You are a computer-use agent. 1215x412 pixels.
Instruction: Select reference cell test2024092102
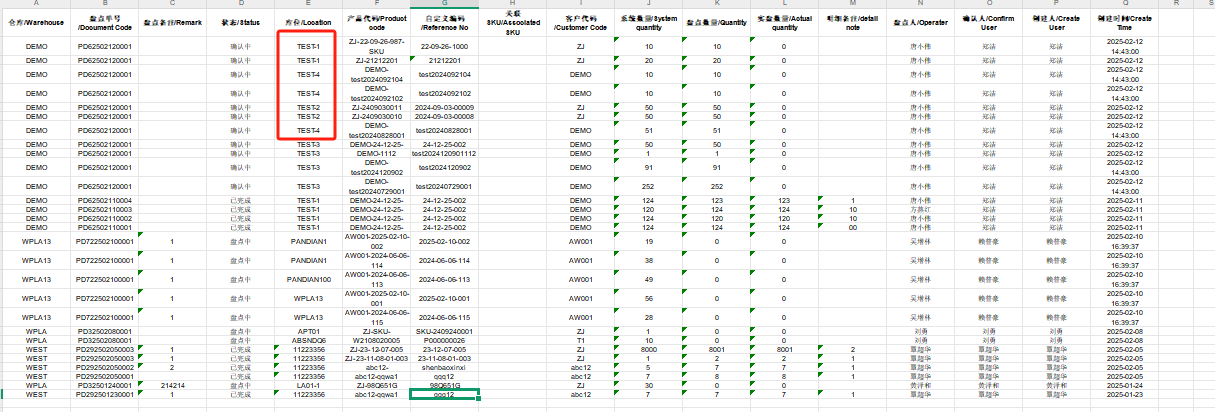pos(445,93)
